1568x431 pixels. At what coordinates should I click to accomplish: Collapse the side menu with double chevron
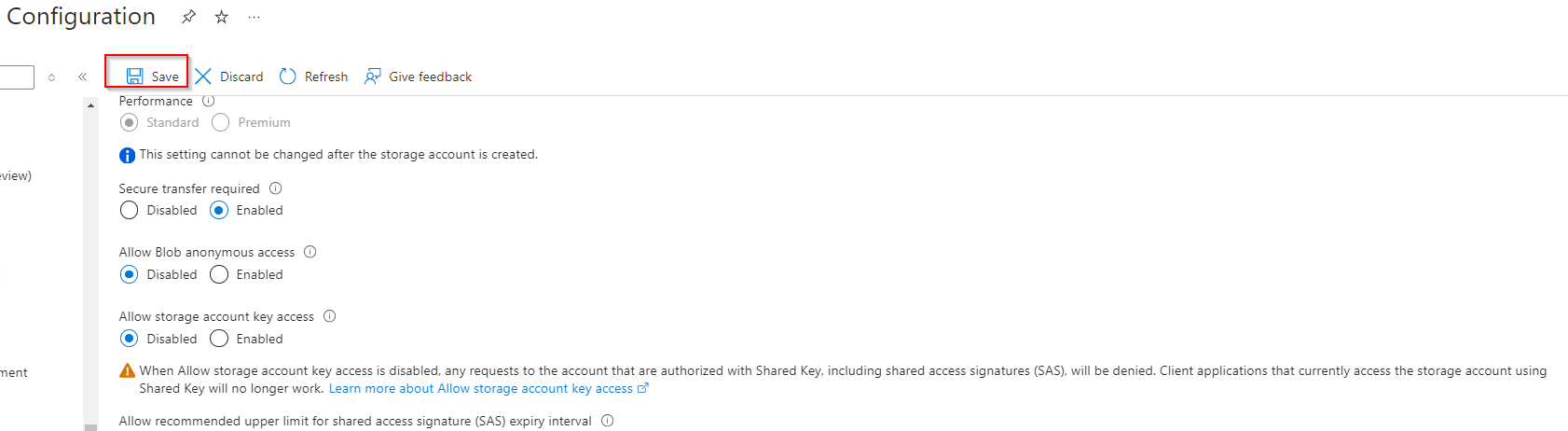(x=82, y=76)
